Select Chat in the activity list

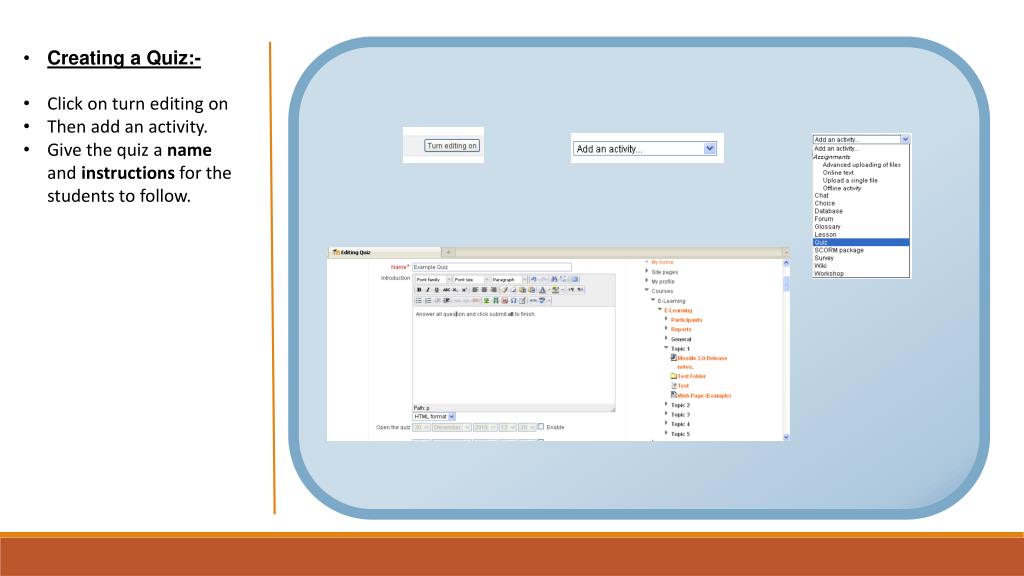[822, 195]
